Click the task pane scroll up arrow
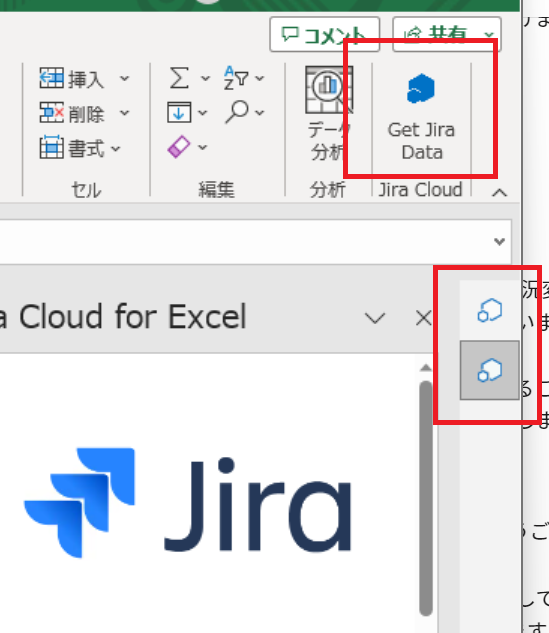Screen dimensions: 549x633 (x=425, y=368)
